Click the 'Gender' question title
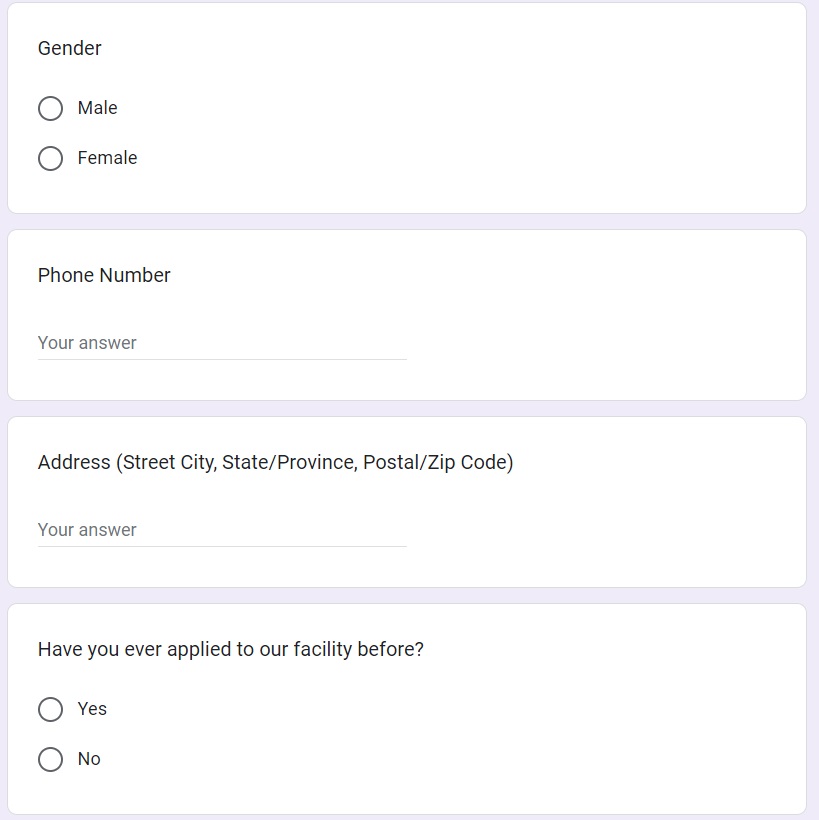Image resolution: width=819 pixels, height=820 pixels. (70, 48)
